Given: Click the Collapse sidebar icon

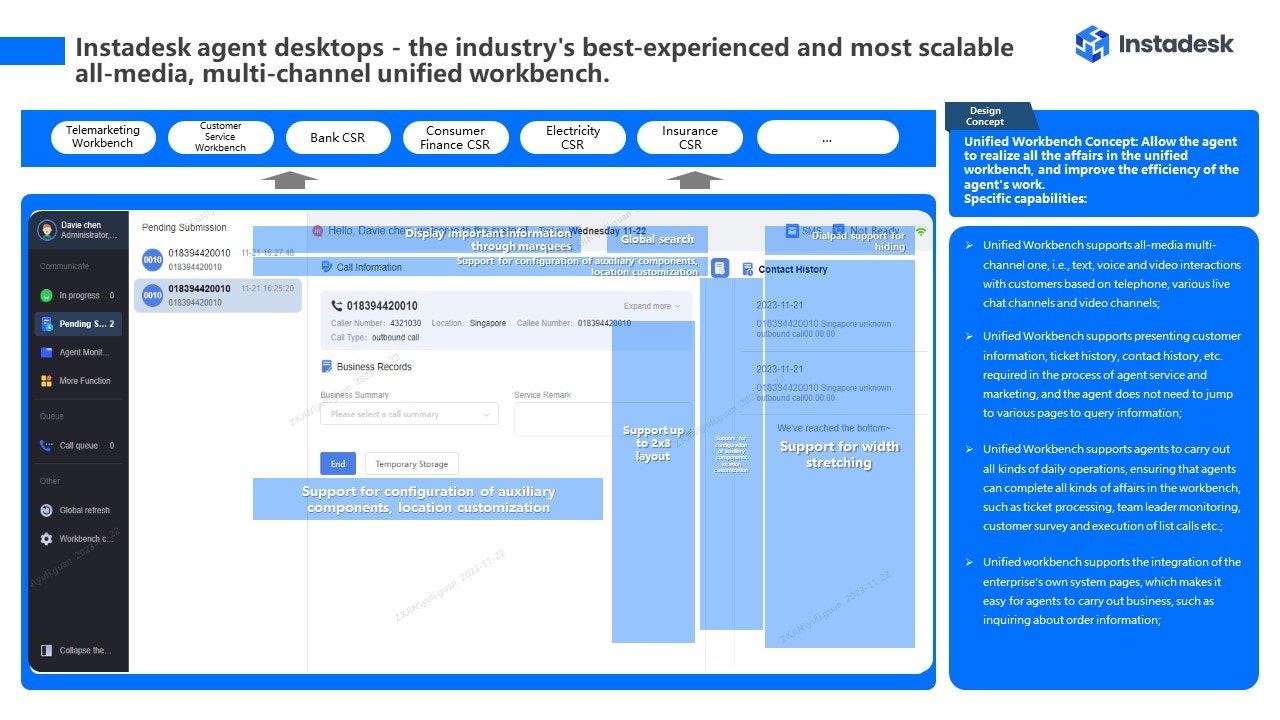Looking at the screenshot, I should (46, 651).
